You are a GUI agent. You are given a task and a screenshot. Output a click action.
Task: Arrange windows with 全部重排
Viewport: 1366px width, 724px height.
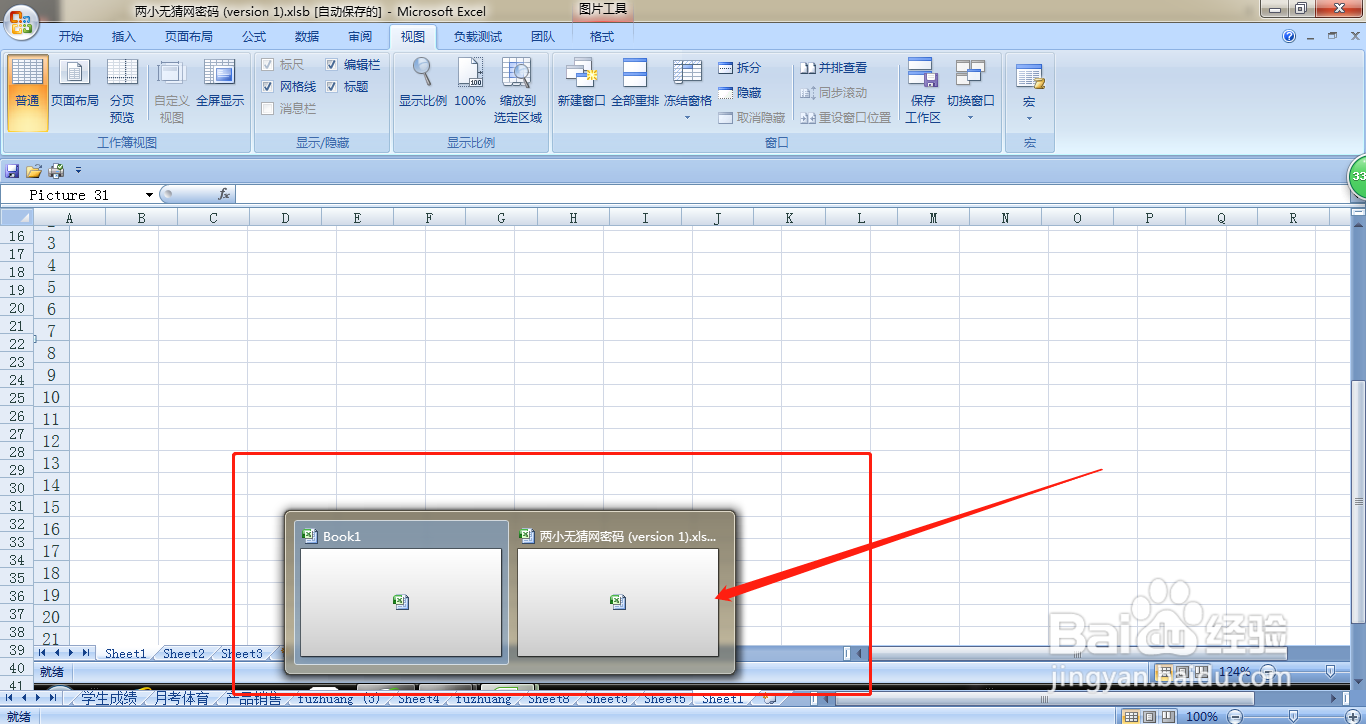635,84
